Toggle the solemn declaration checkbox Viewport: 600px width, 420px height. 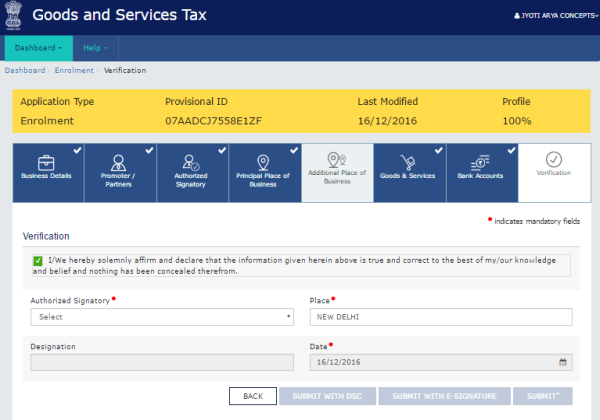pyautogui.click(x=37, y=261)
